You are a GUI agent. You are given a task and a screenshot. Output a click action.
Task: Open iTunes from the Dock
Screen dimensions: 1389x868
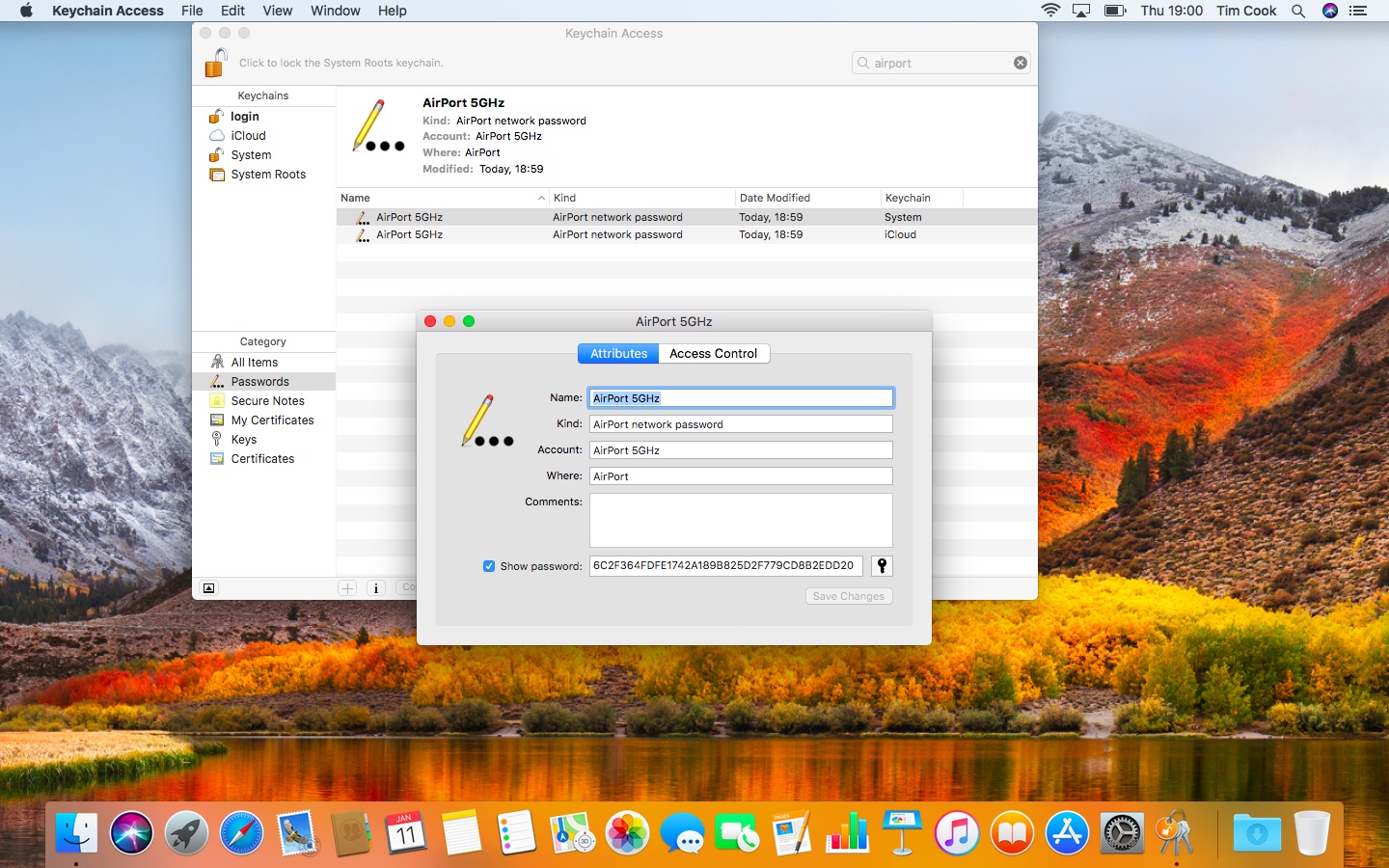[957, 832]
